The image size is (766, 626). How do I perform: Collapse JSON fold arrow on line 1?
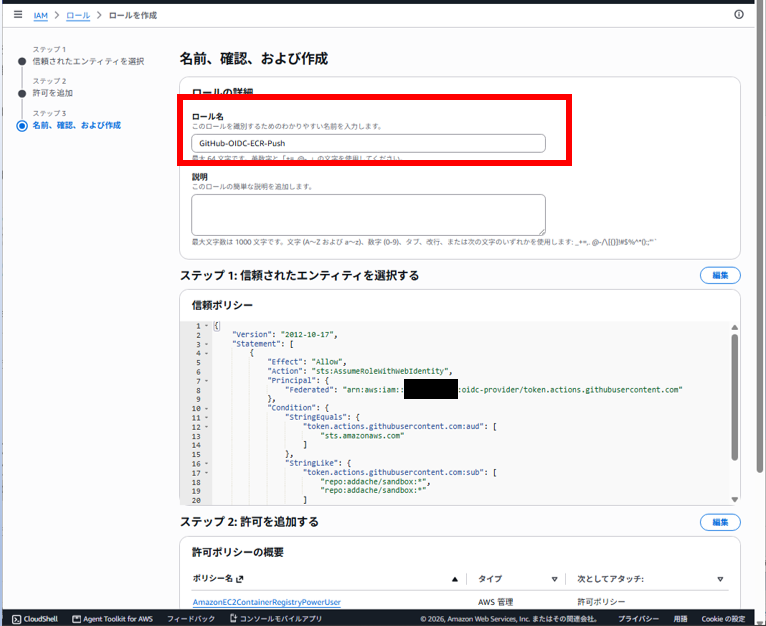[x=207, y=326]
